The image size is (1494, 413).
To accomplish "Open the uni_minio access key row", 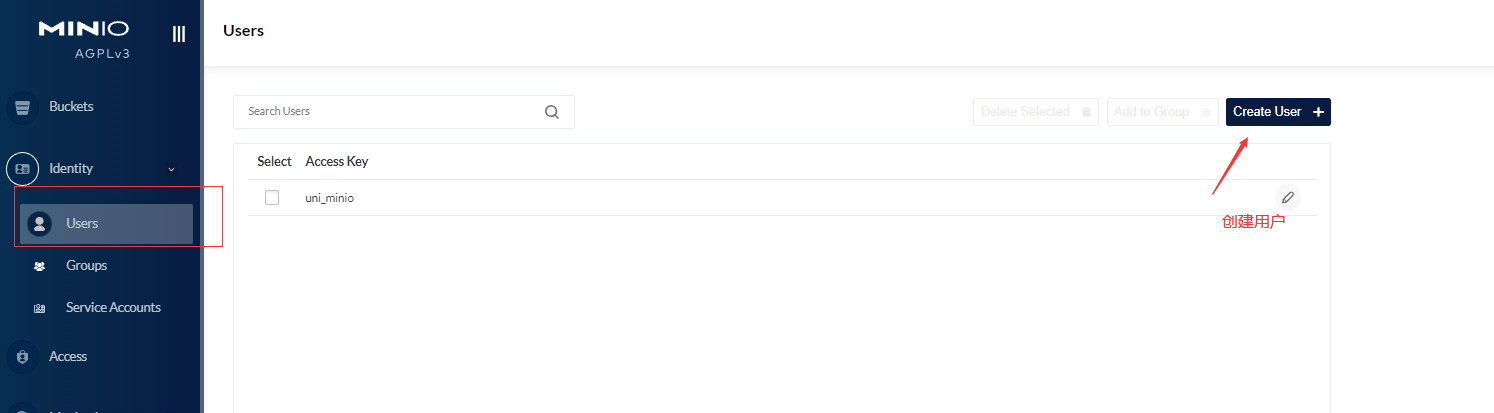I will pos(782,198).
